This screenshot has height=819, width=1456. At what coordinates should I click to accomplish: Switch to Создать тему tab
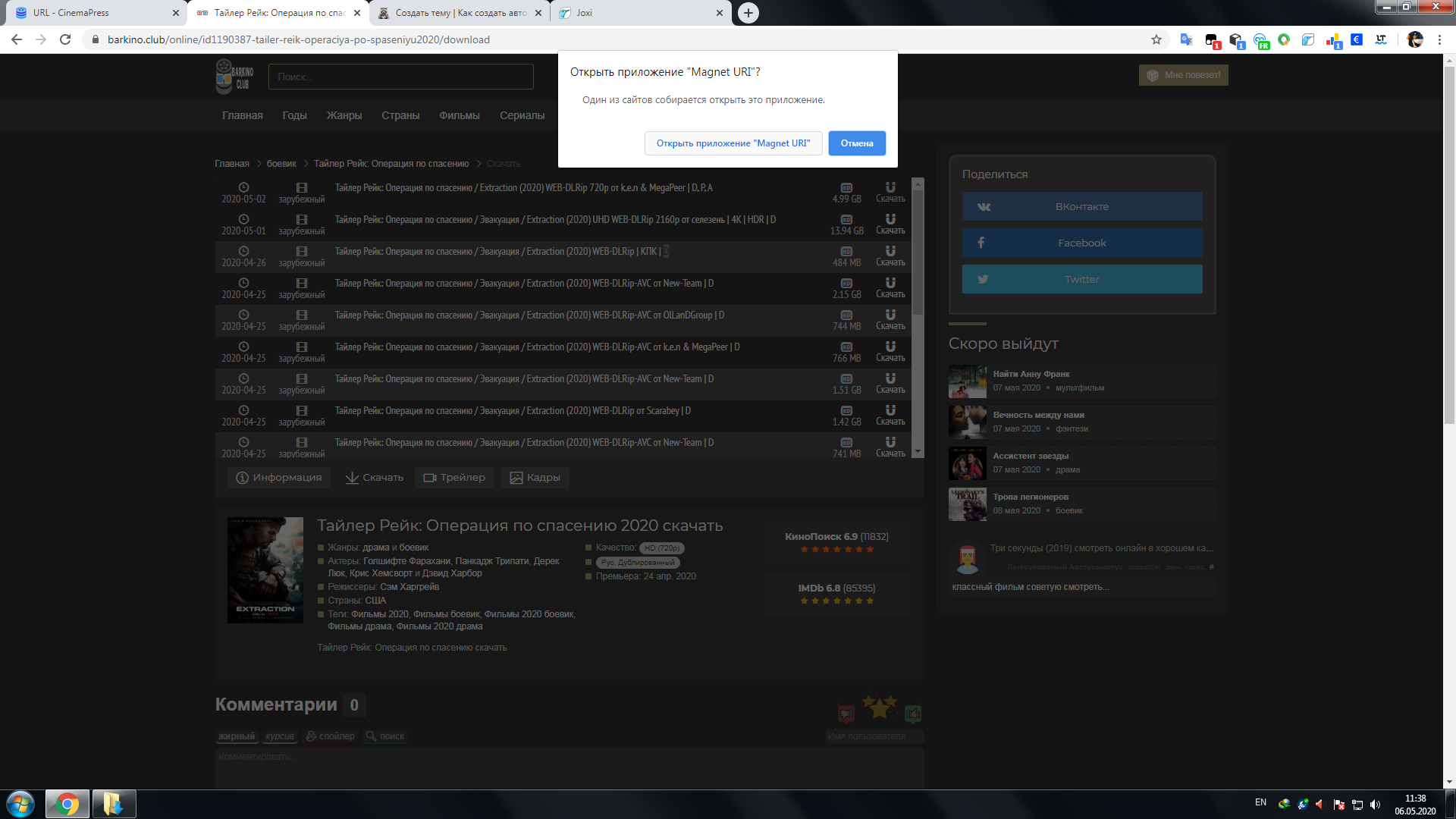tap(461, 13)
